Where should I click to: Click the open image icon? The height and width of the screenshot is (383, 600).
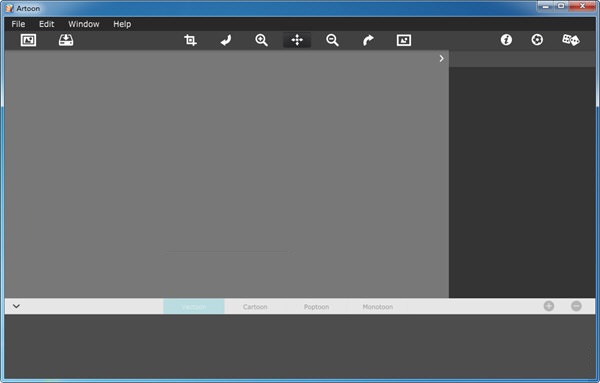tap(28, 40)
